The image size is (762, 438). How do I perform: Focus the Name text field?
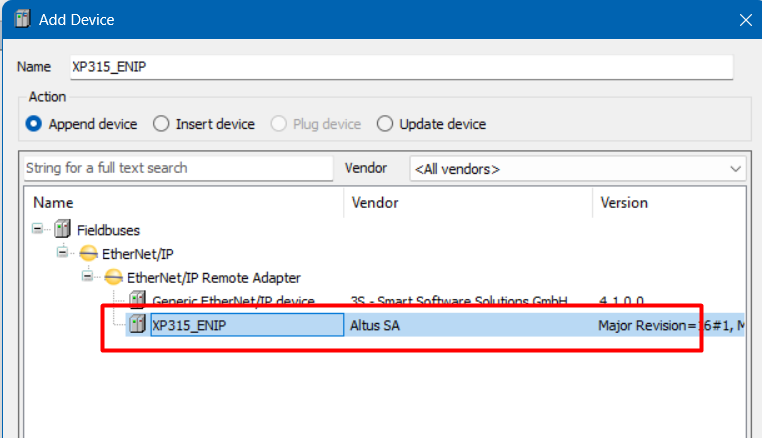click(x=400, y=67)
